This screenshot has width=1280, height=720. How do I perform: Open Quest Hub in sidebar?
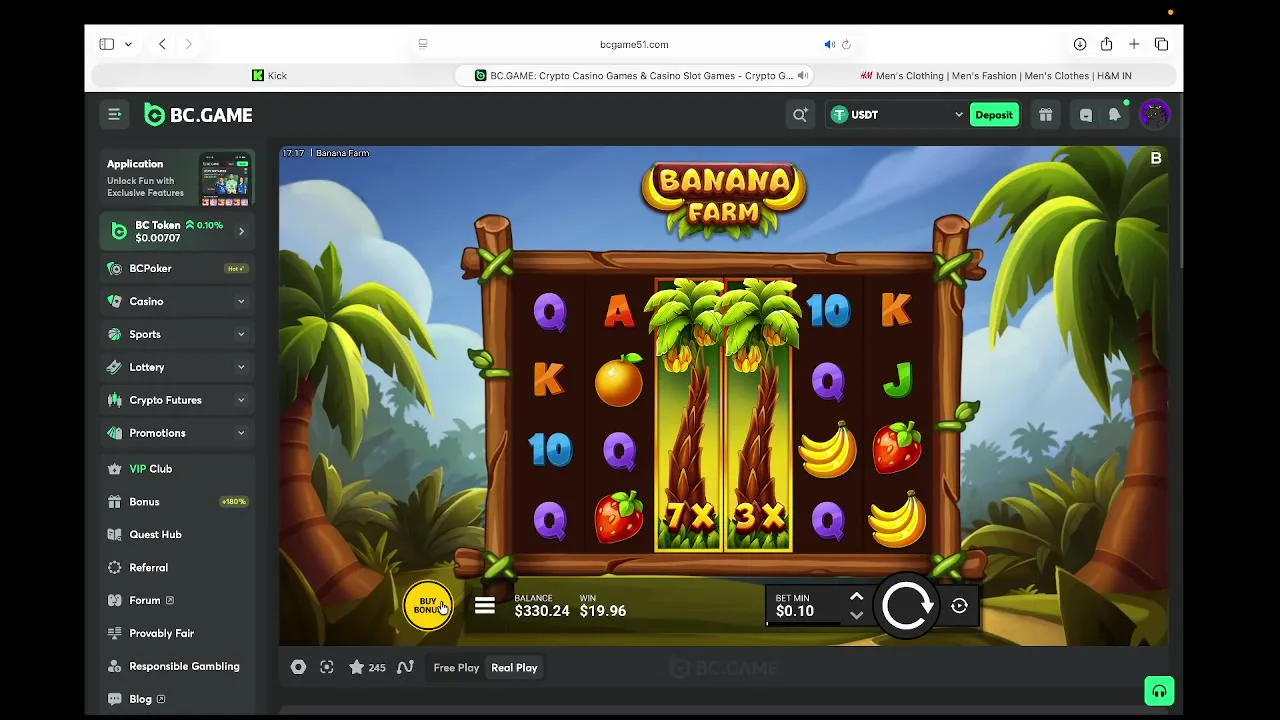click(x=177, y=534)
